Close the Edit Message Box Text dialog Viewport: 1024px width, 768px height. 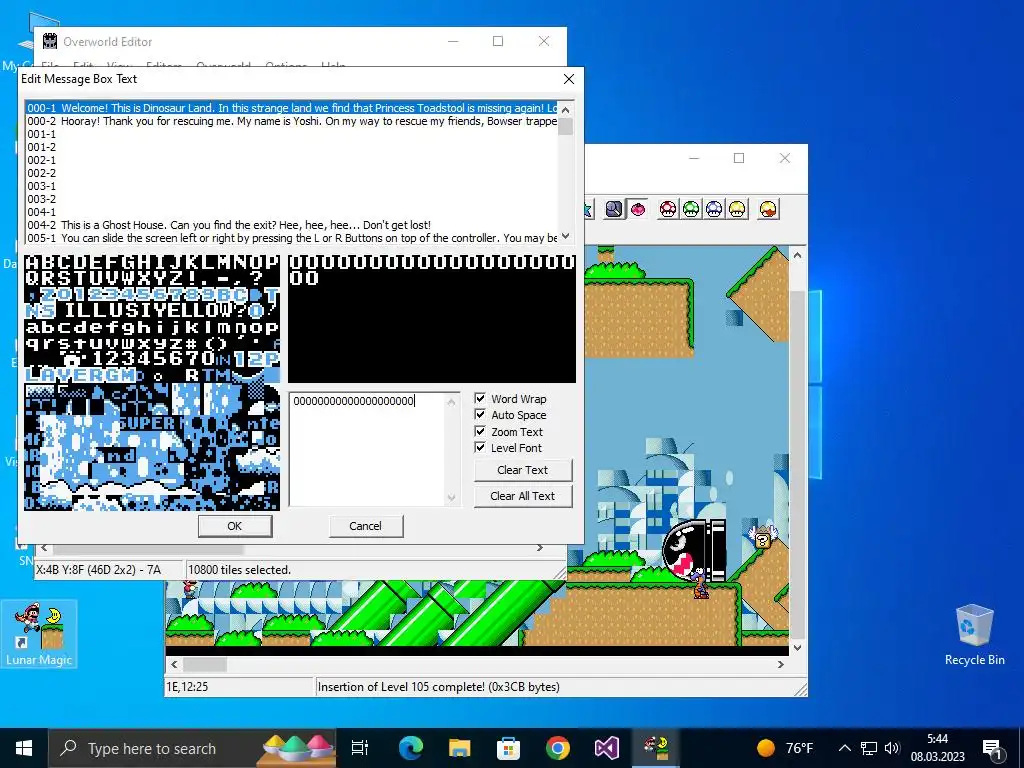coord(569,79)
